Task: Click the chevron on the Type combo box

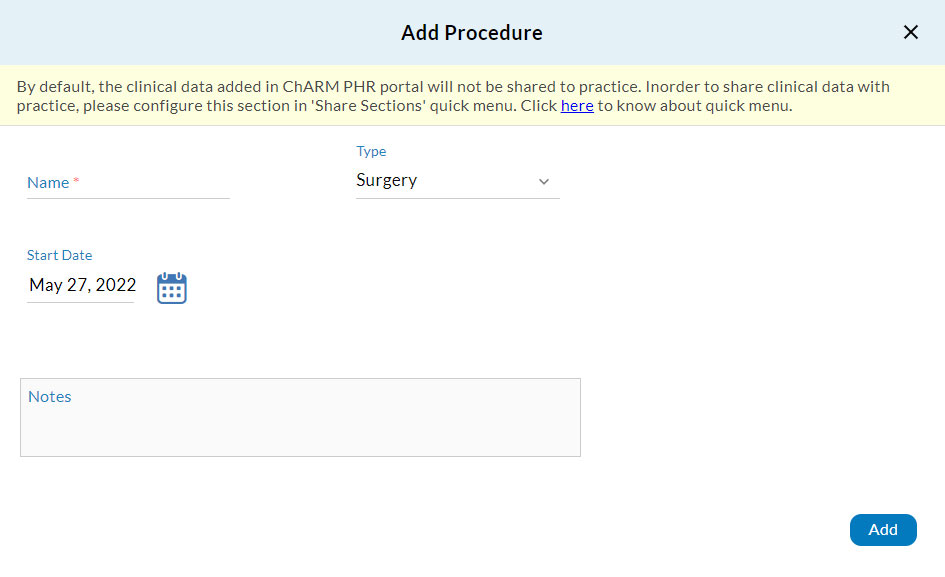Action: pyautogui.click(x=543, y=182)
